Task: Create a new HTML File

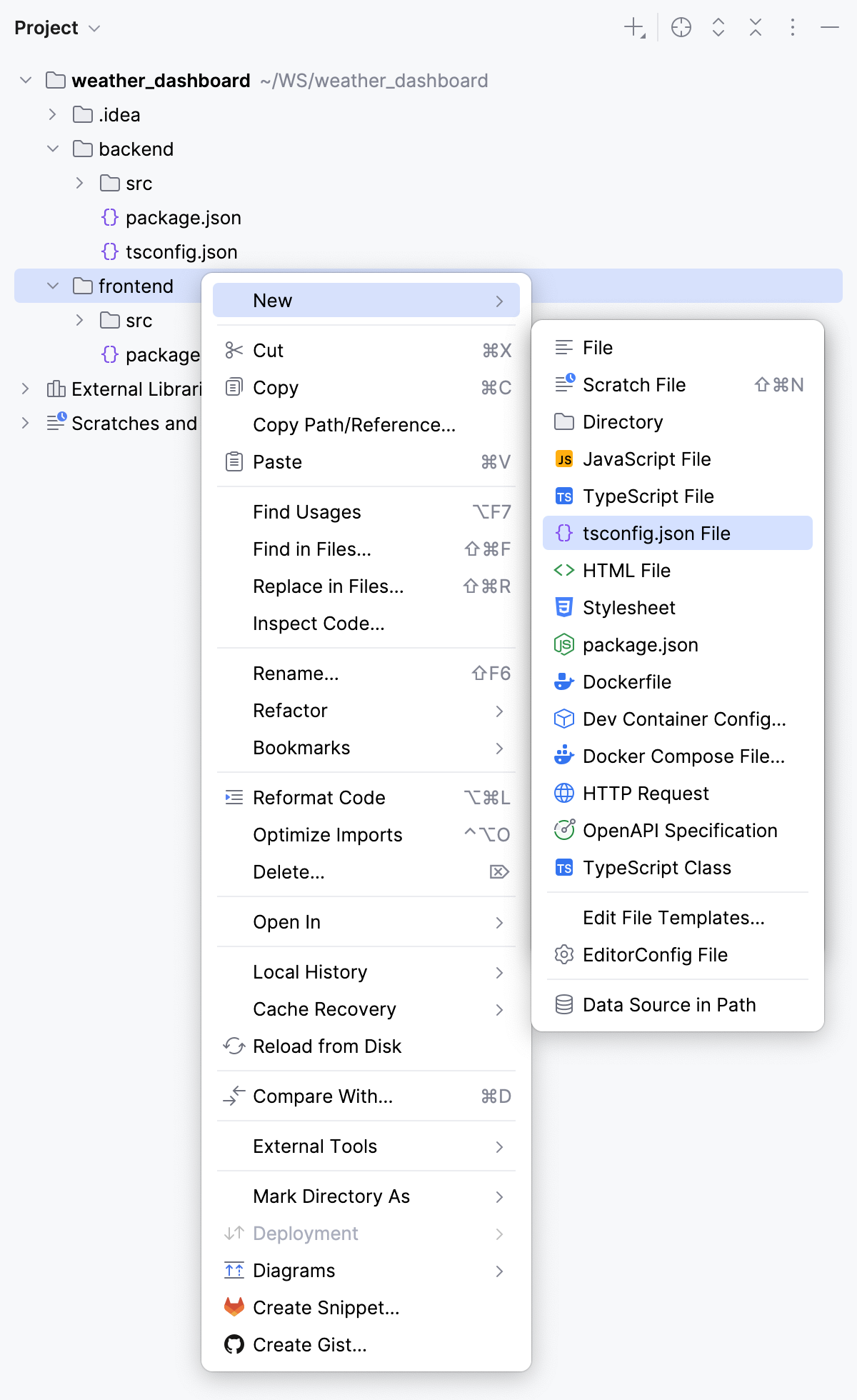Action: click(x=678, y=570)
